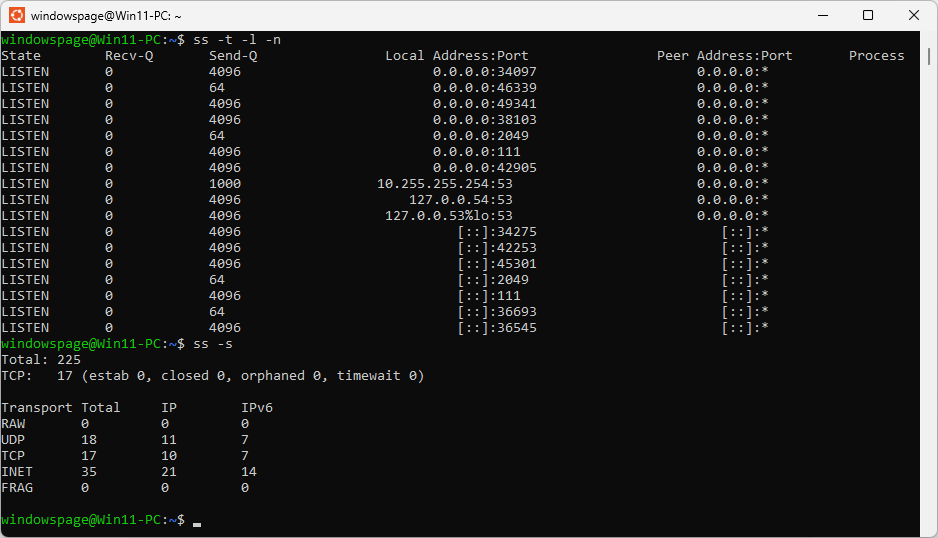
Task: Click the window title text windowspage@Win11-PC
Action: pos(105,16)
